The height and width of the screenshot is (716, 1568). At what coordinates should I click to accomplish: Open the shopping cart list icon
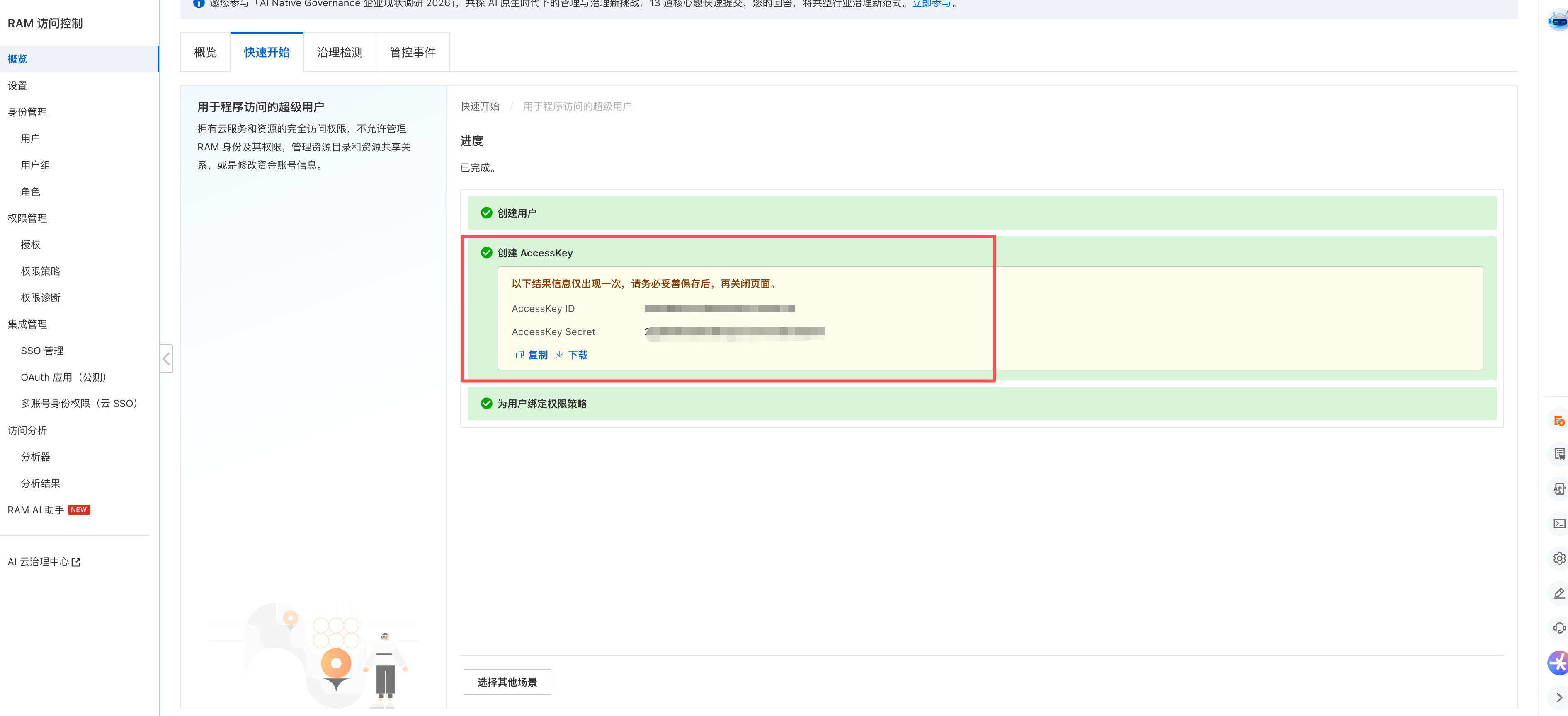(x=1559, y=454)
